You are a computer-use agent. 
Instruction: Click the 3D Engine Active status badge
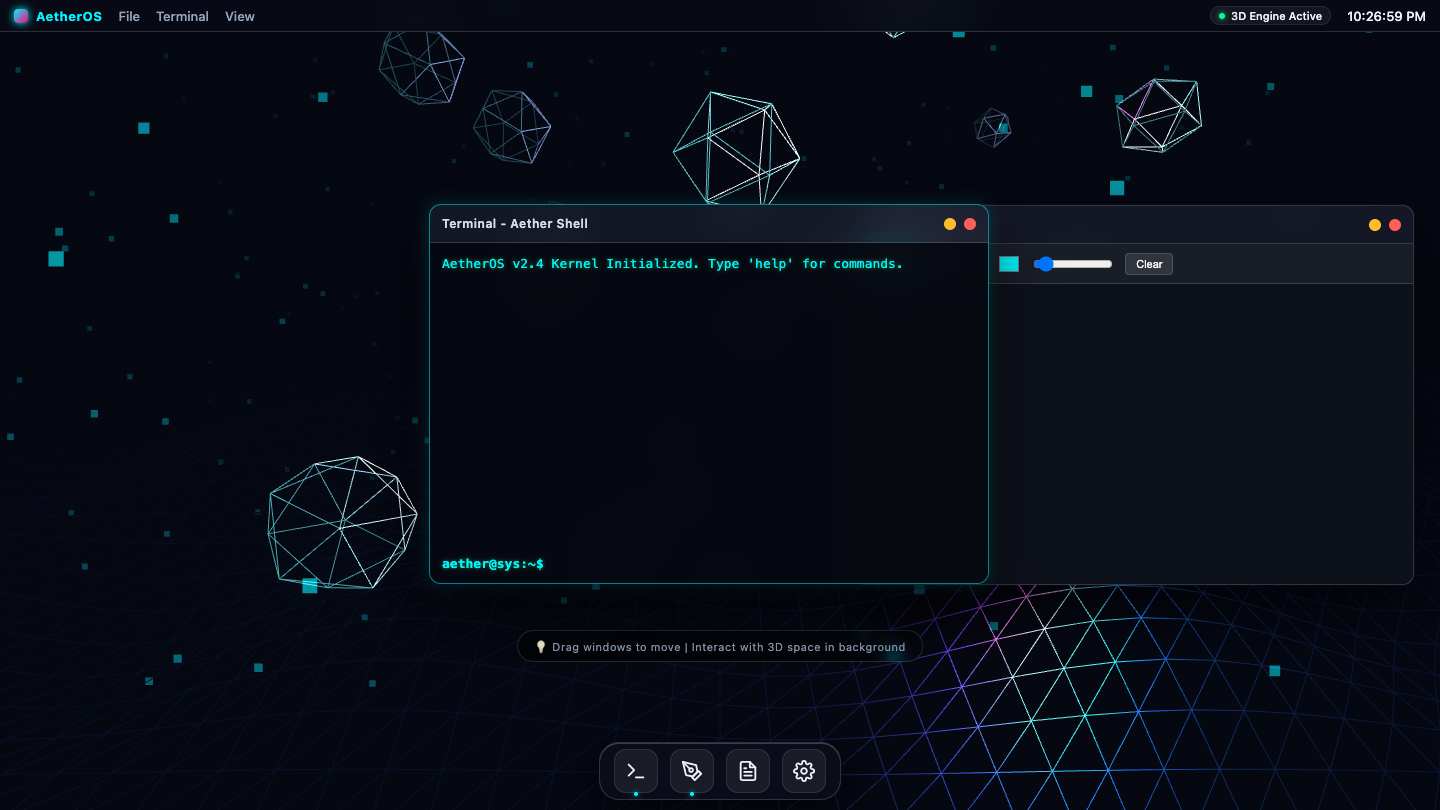point(1270,16)
